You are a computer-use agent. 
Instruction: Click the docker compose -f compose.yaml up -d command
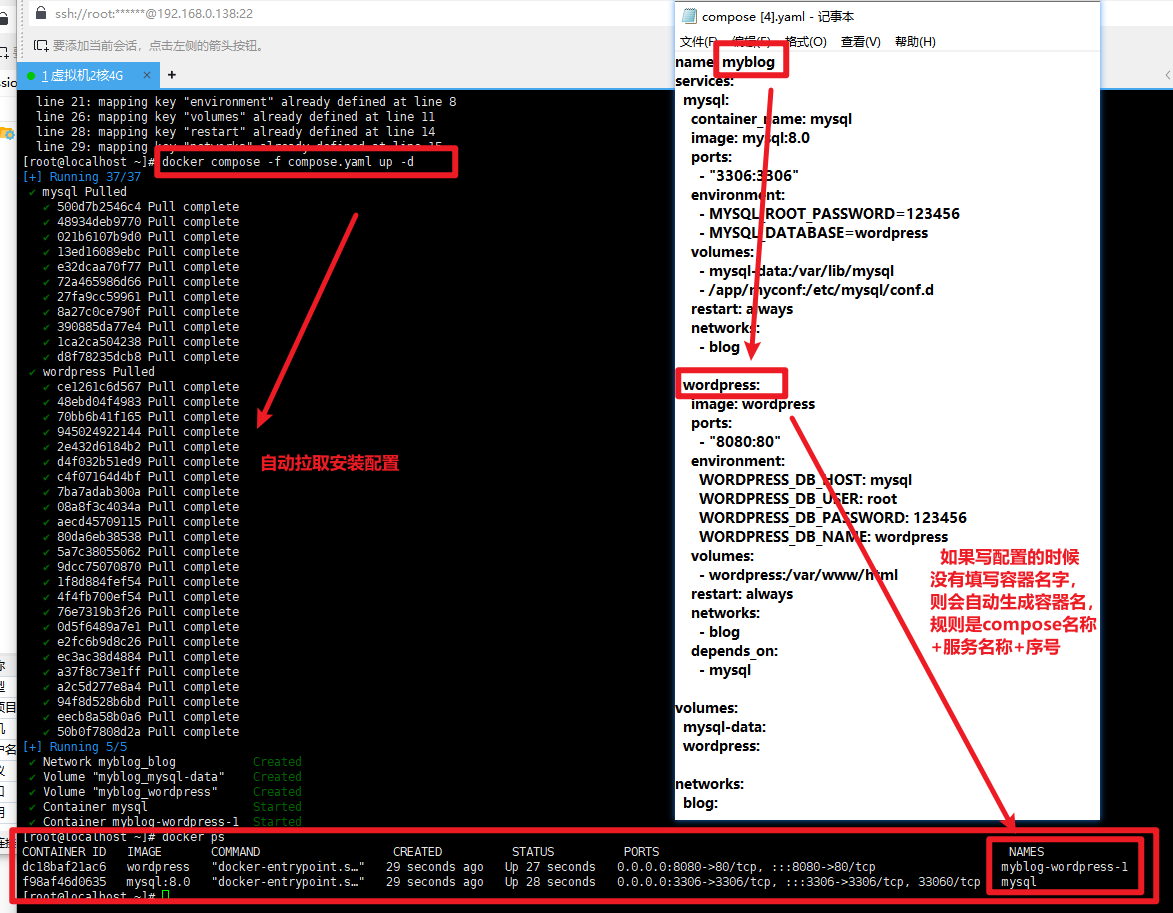pos(288,162)
